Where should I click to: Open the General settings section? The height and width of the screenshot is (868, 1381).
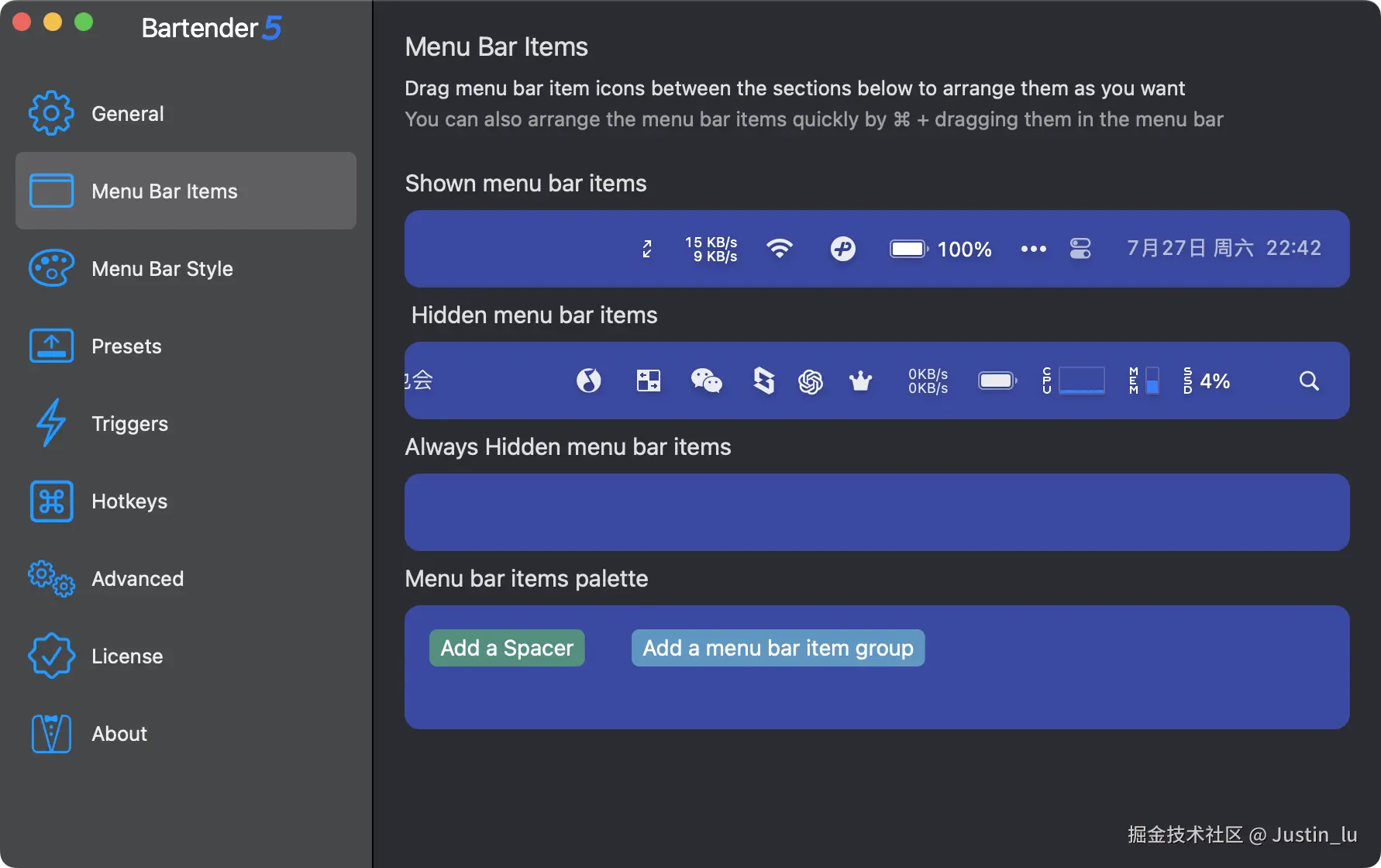(128, 114)
